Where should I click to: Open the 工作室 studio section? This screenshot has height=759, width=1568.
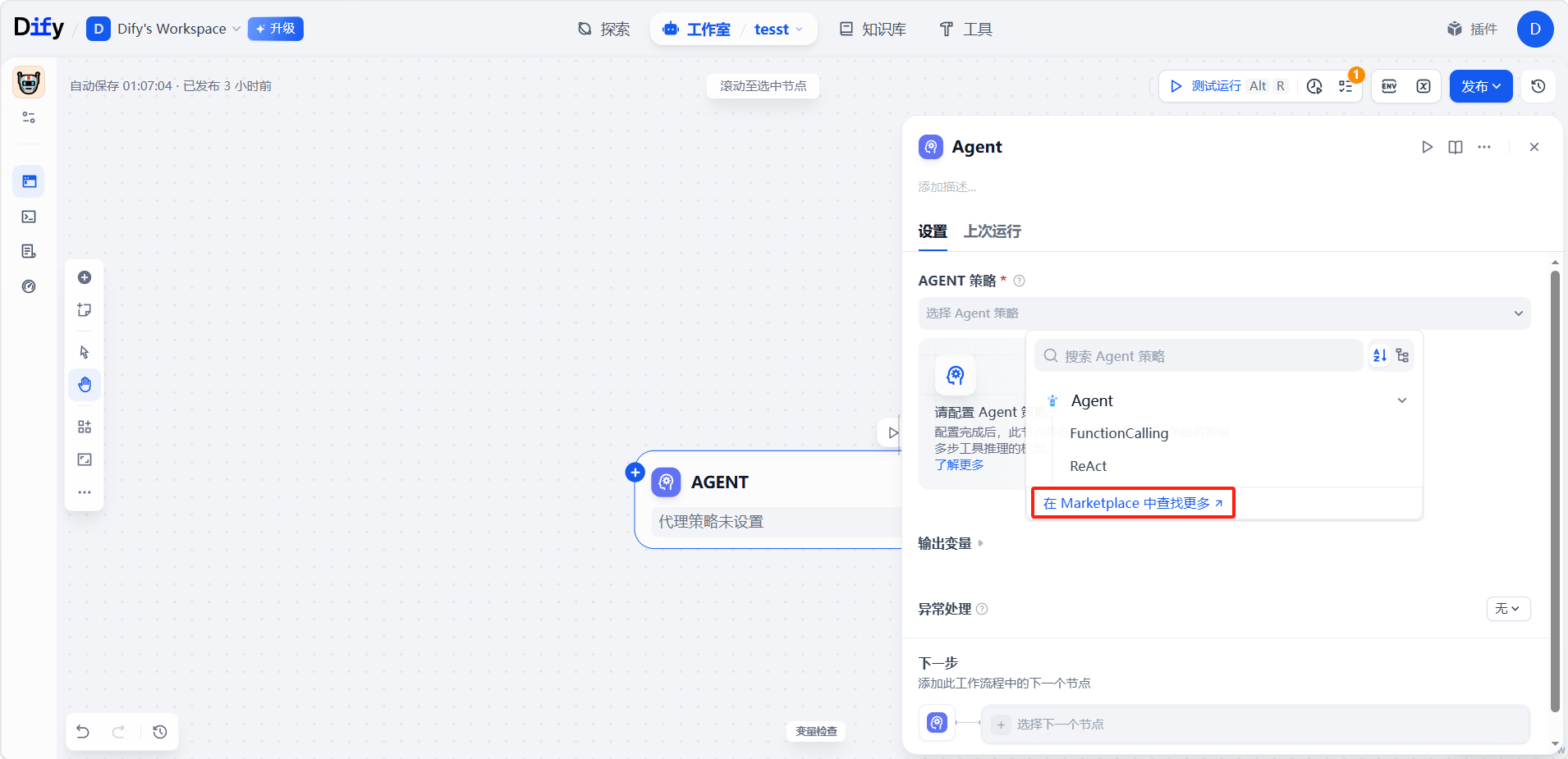coord(696,30)
